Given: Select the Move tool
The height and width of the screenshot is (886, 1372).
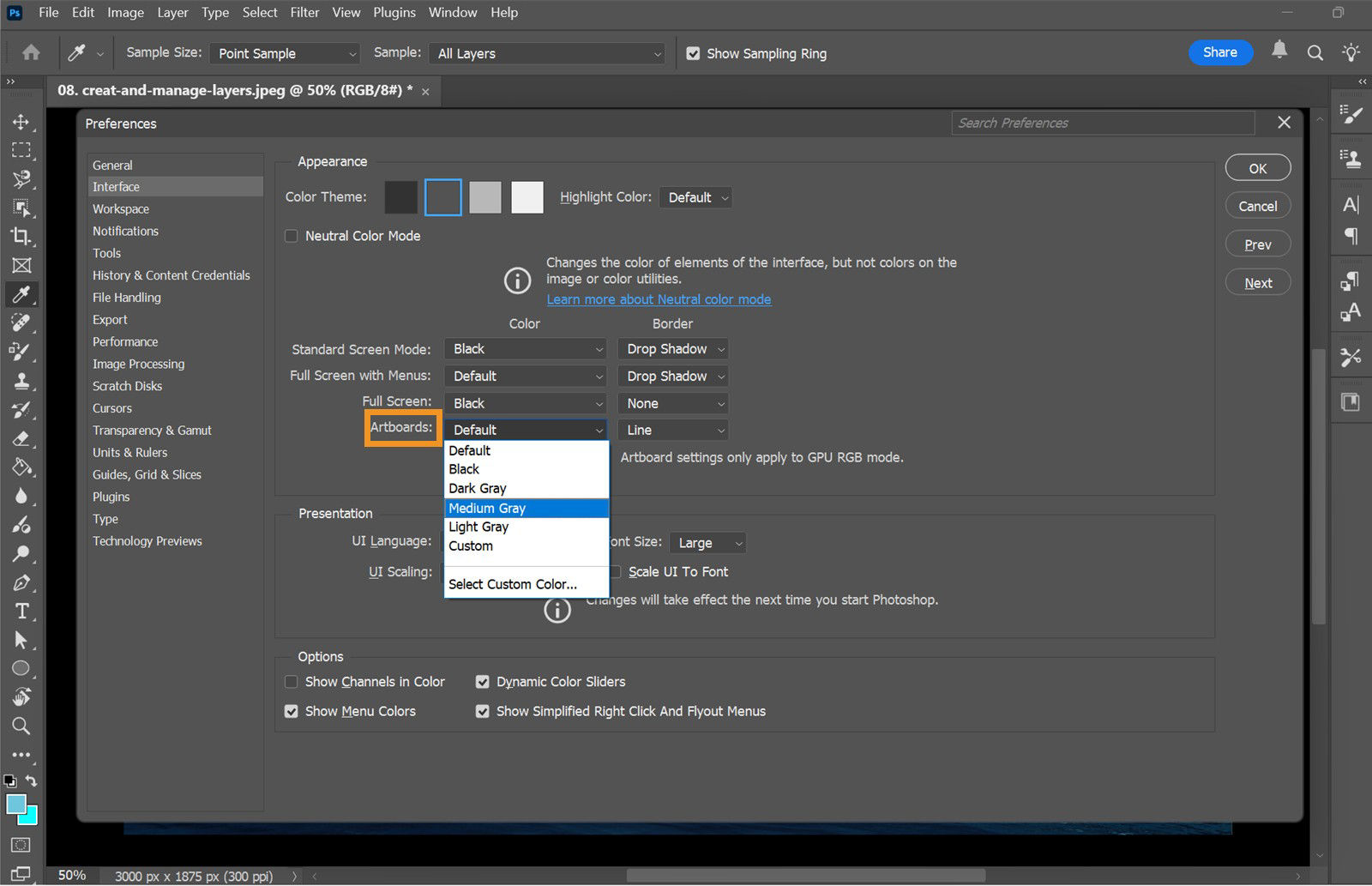Looking at the screenshot, I should 21,122.
